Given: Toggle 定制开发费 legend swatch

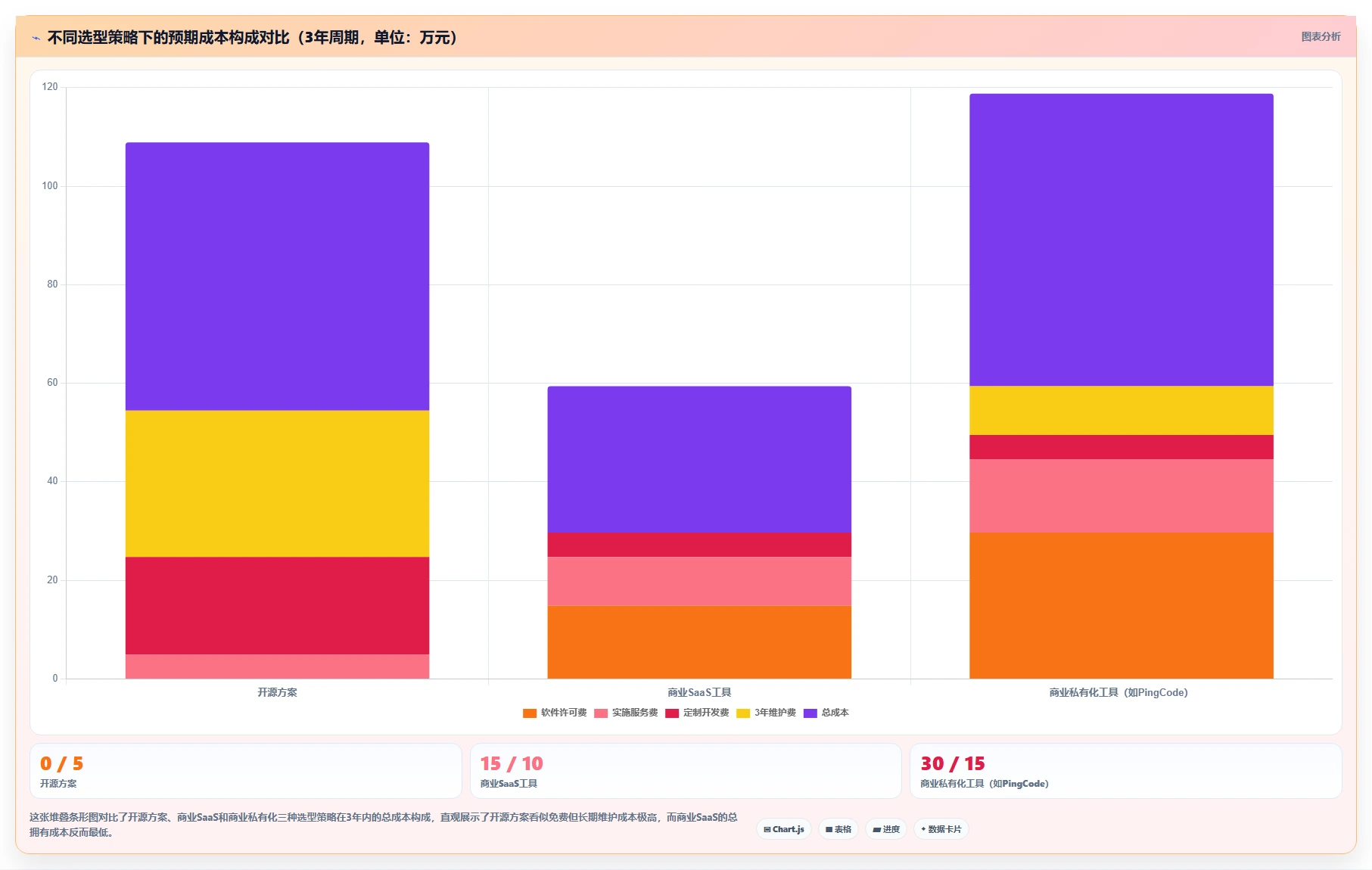Looking at the screenshot, I should tap(672, 713).
